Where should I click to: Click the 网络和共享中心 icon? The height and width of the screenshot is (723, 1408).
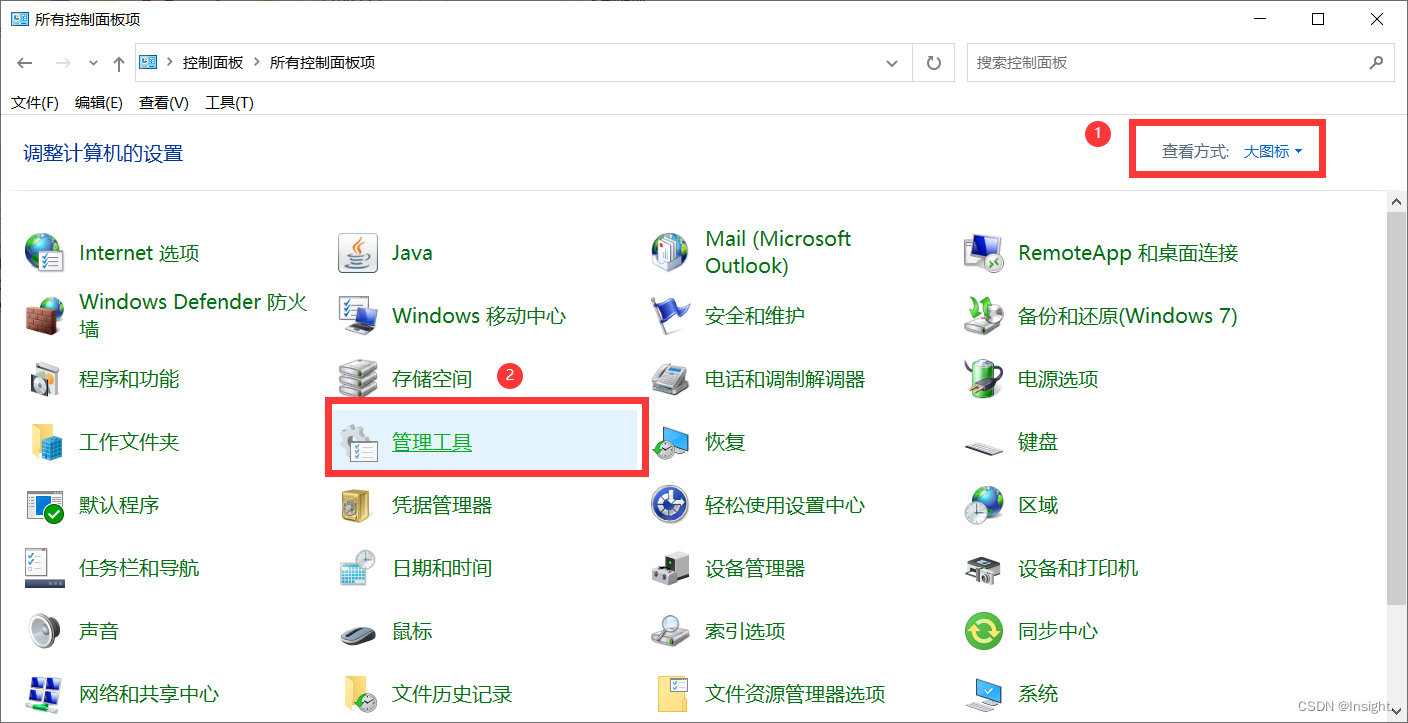[45, 694]
